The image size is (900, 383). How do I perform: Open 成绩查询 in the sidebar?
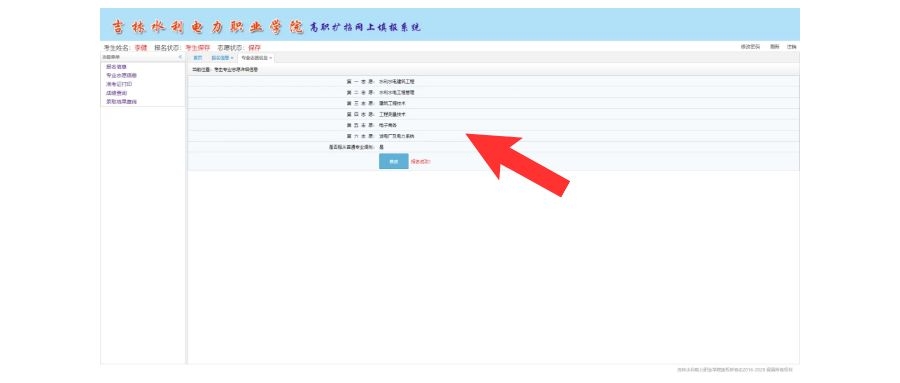tap(117, 93)
